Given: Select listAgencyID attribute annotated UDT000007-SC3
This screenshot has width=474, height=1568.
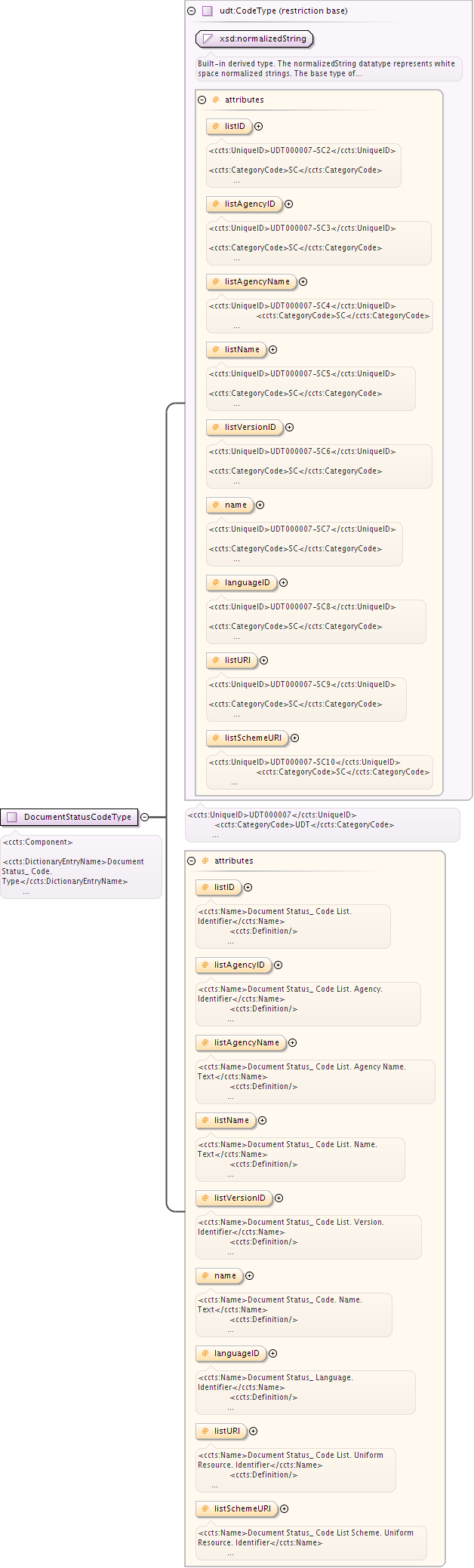Looking at the screenshot, I should pos(249,204).
